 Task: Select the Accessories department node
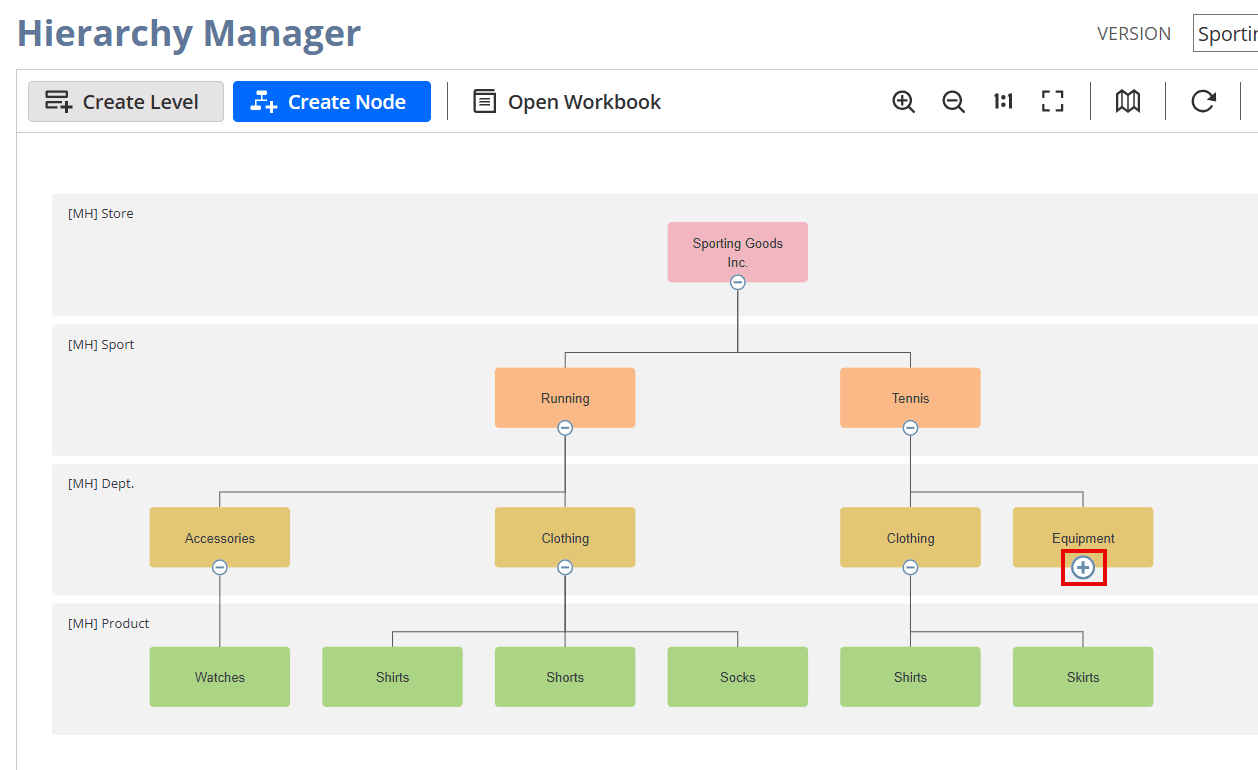(220, 537)
